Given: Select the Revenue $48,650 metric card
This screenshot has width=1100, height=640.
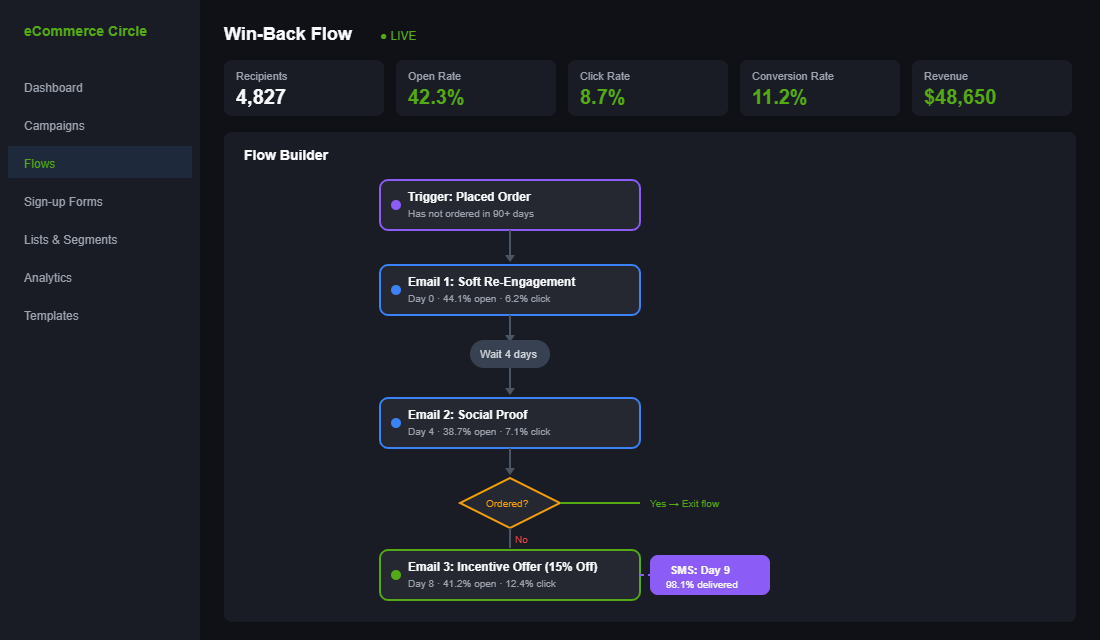Looking at the screenshot, I should coord(991,88).
